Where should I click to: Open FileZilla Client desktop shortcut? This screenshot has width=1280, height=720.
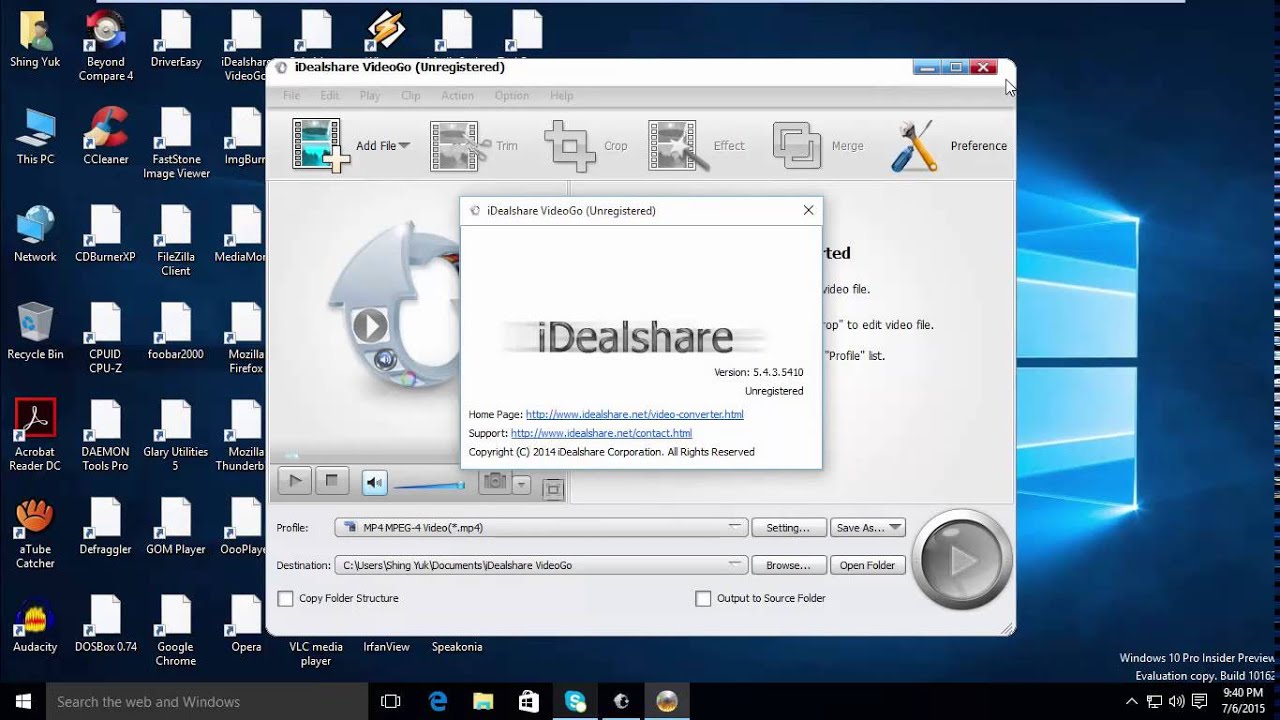(176, 240)
